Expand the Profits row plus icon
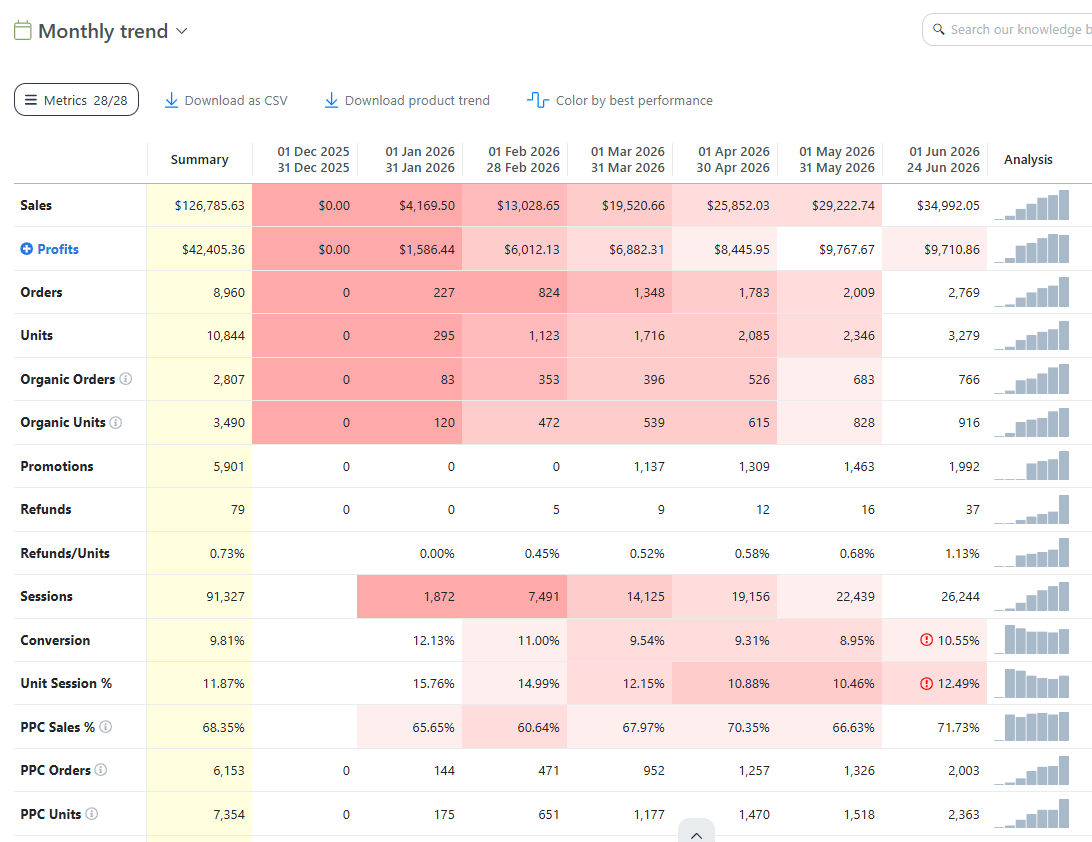The height and width of the screenshot is (842, 1092). (26, 249)
